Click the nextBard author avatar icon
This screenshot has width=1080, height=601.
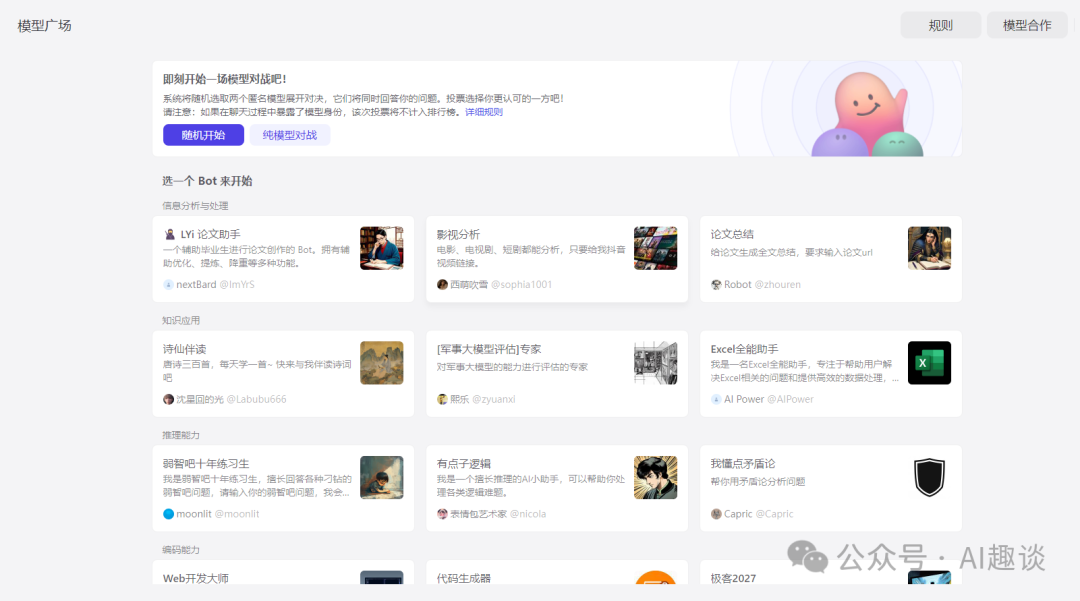(x=168, y=284)
